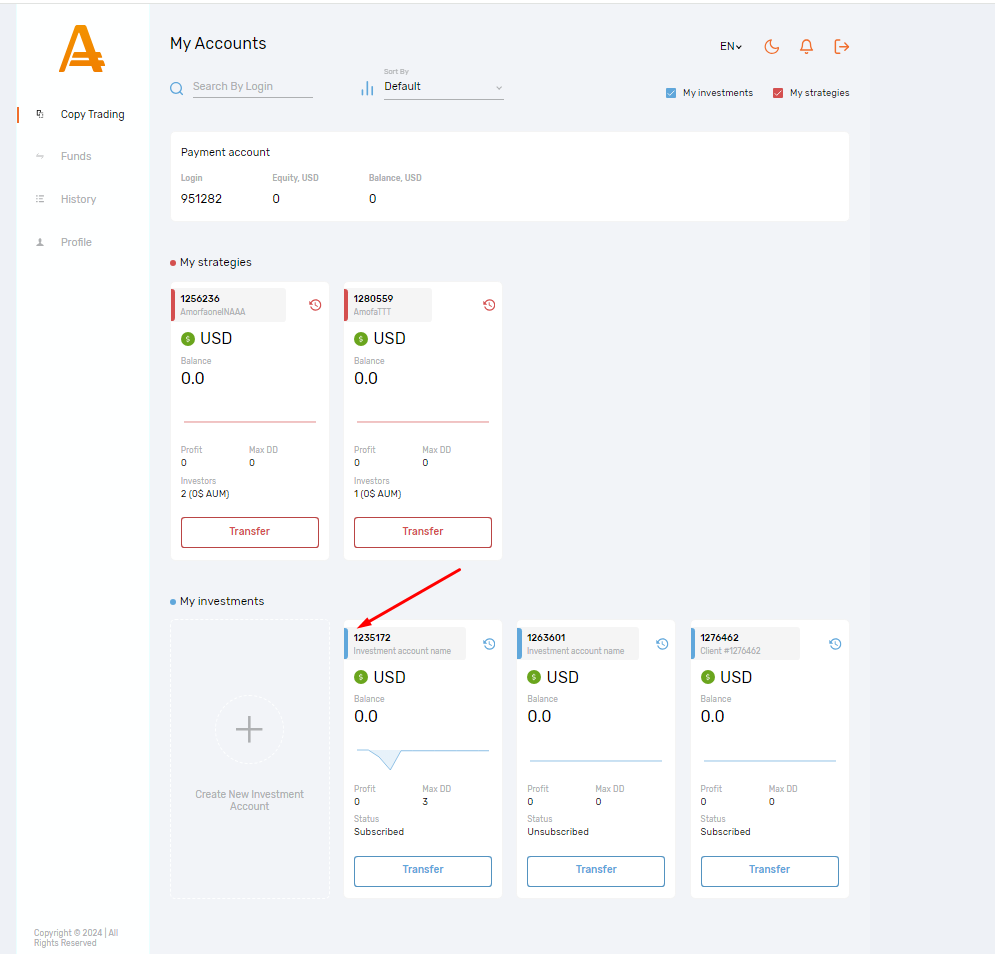Image resolution: width=995 pixels, height=954 pixels.
Task: Open Profile from the sidebar
Action: (x=76, y=242)
